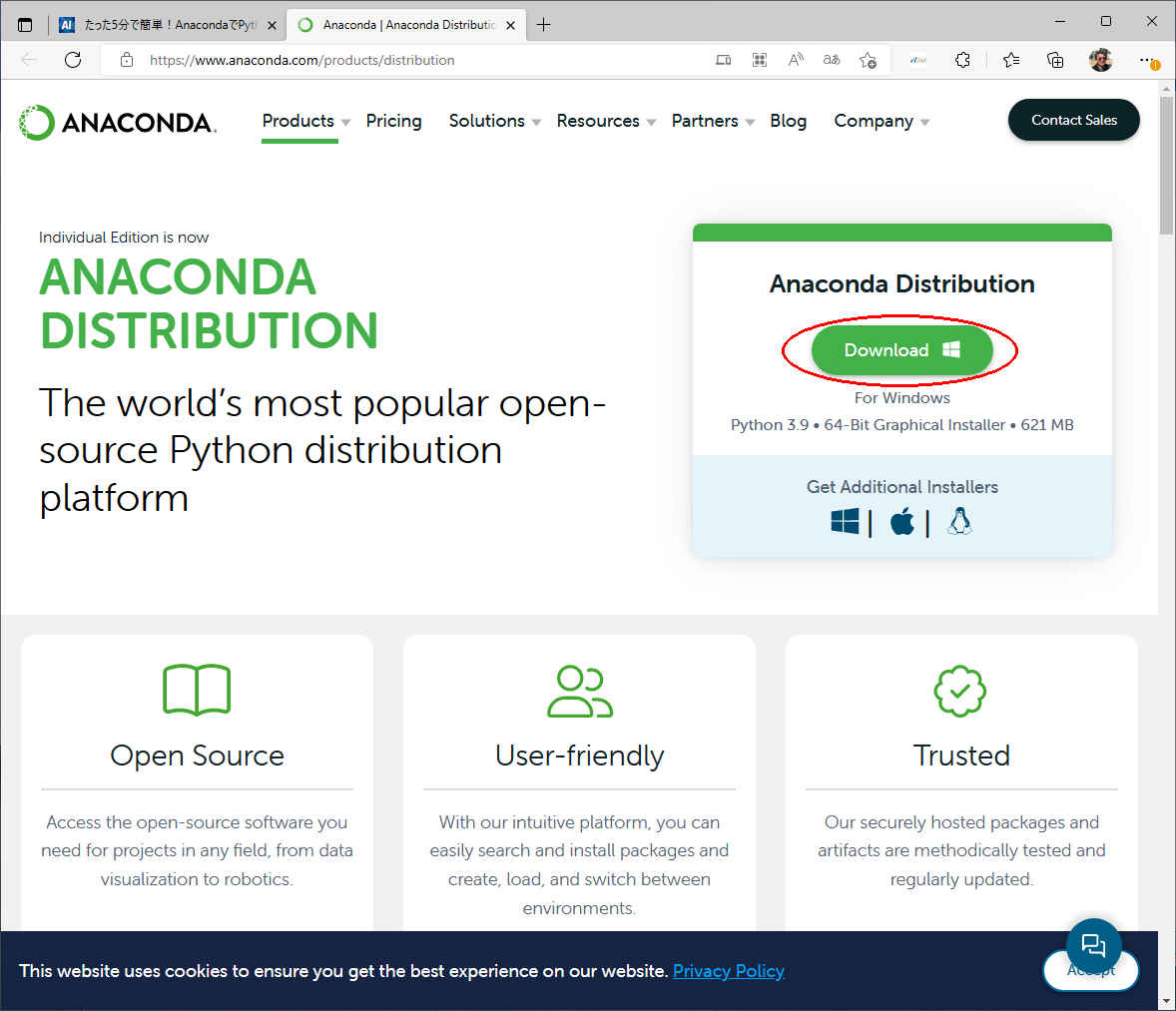Screen dimensions: 1176x1011
Task: Open browser Collections icon
Action: coord(1055,60)
